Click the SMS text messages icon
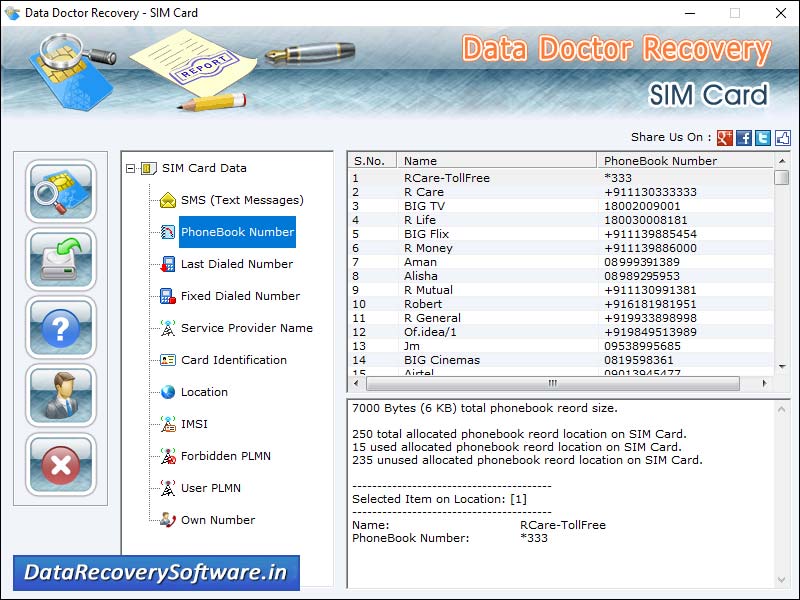800x600 pixels. pyautogui.click(x=167, y=200)
